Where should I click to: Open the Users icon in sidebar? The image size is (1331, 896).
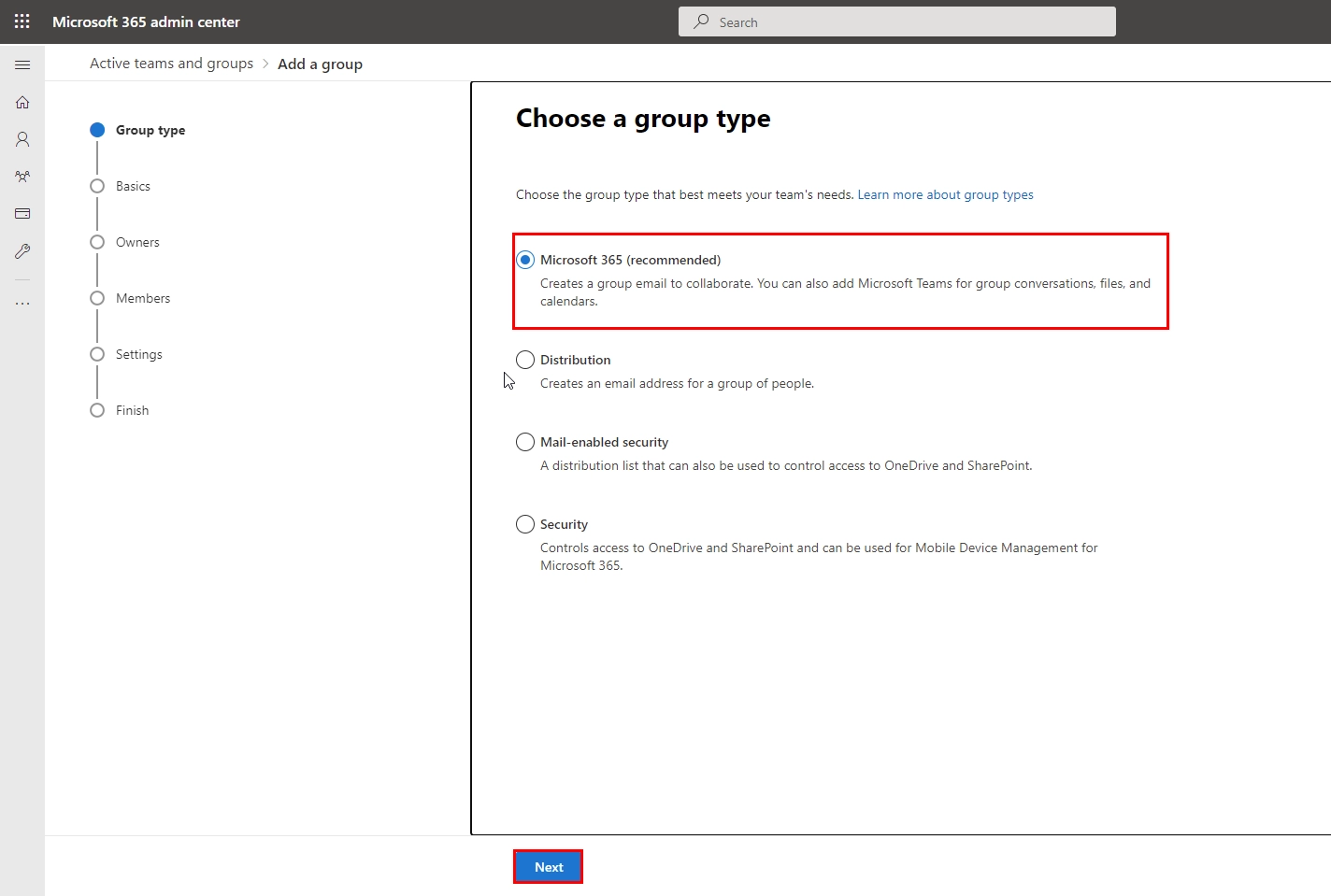[22, 139]
